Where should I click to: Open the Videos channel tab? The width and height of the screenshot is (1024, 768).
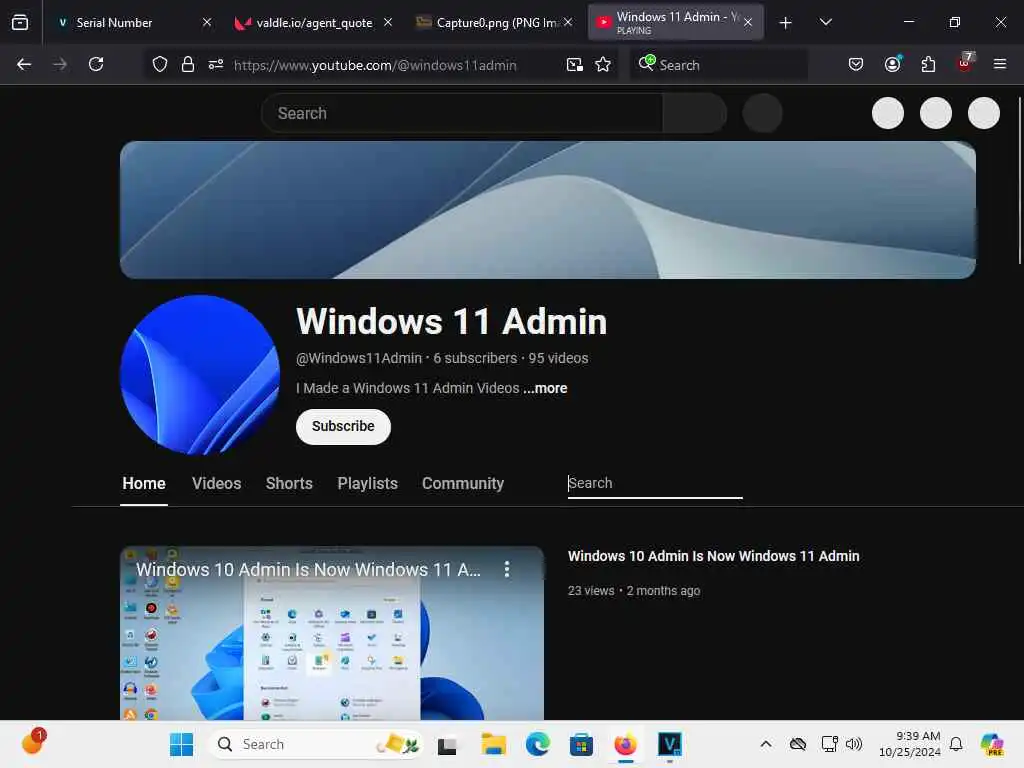tap(216, 483)
